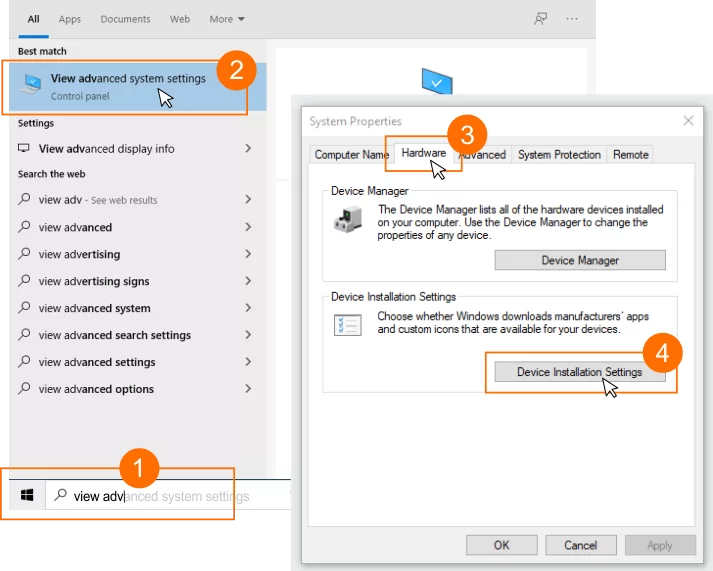The width and height of the screenshot is (713, 571).
Task: Open the Advanced tab in System Properties
Action: click(482, 155)
